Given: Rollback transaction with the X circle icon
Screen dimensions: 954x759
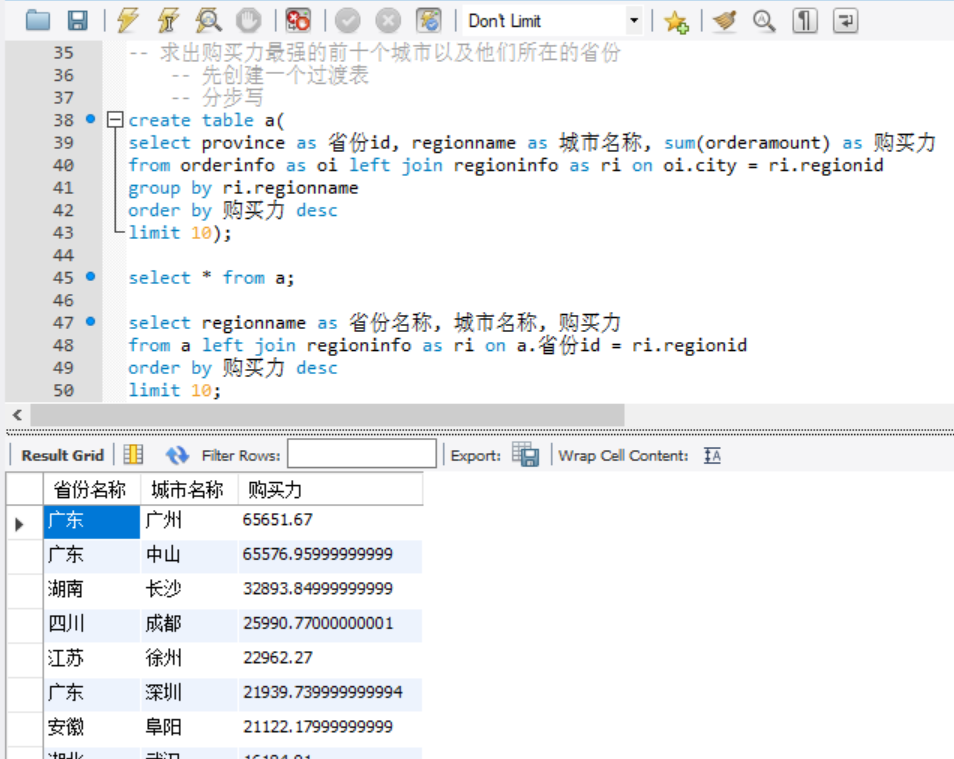Looking at the screenshot, I should click(388, 21).
